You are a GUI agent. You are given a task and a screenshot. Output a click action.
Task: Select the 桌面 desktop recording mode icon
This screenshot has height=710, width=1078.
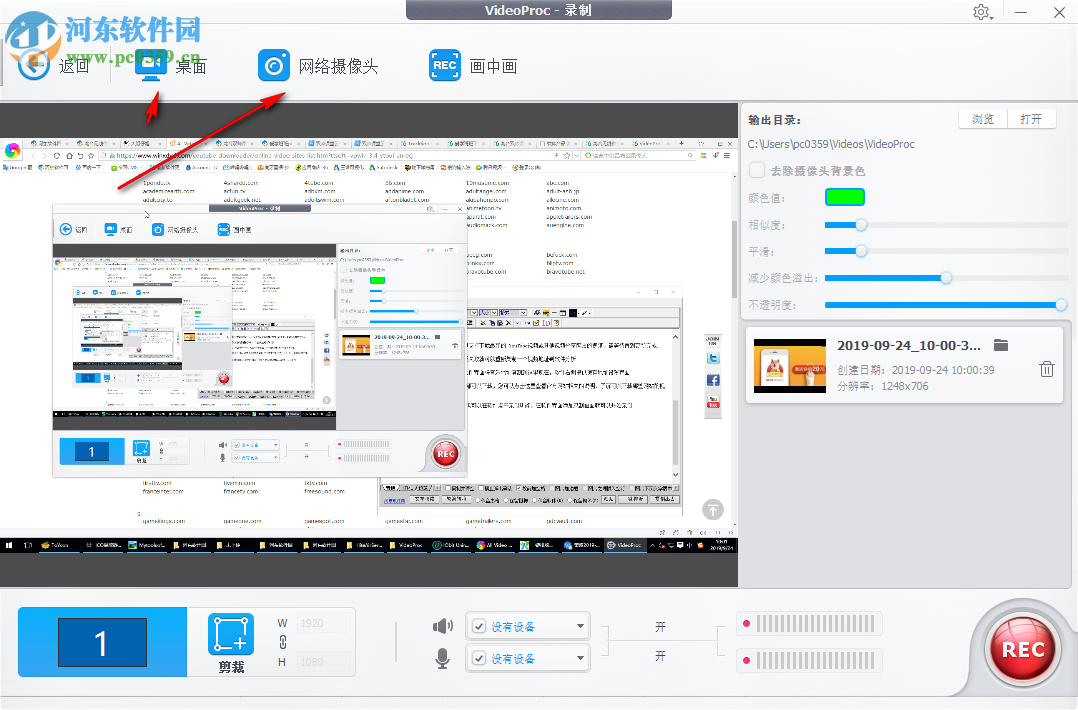click(150, 64)
